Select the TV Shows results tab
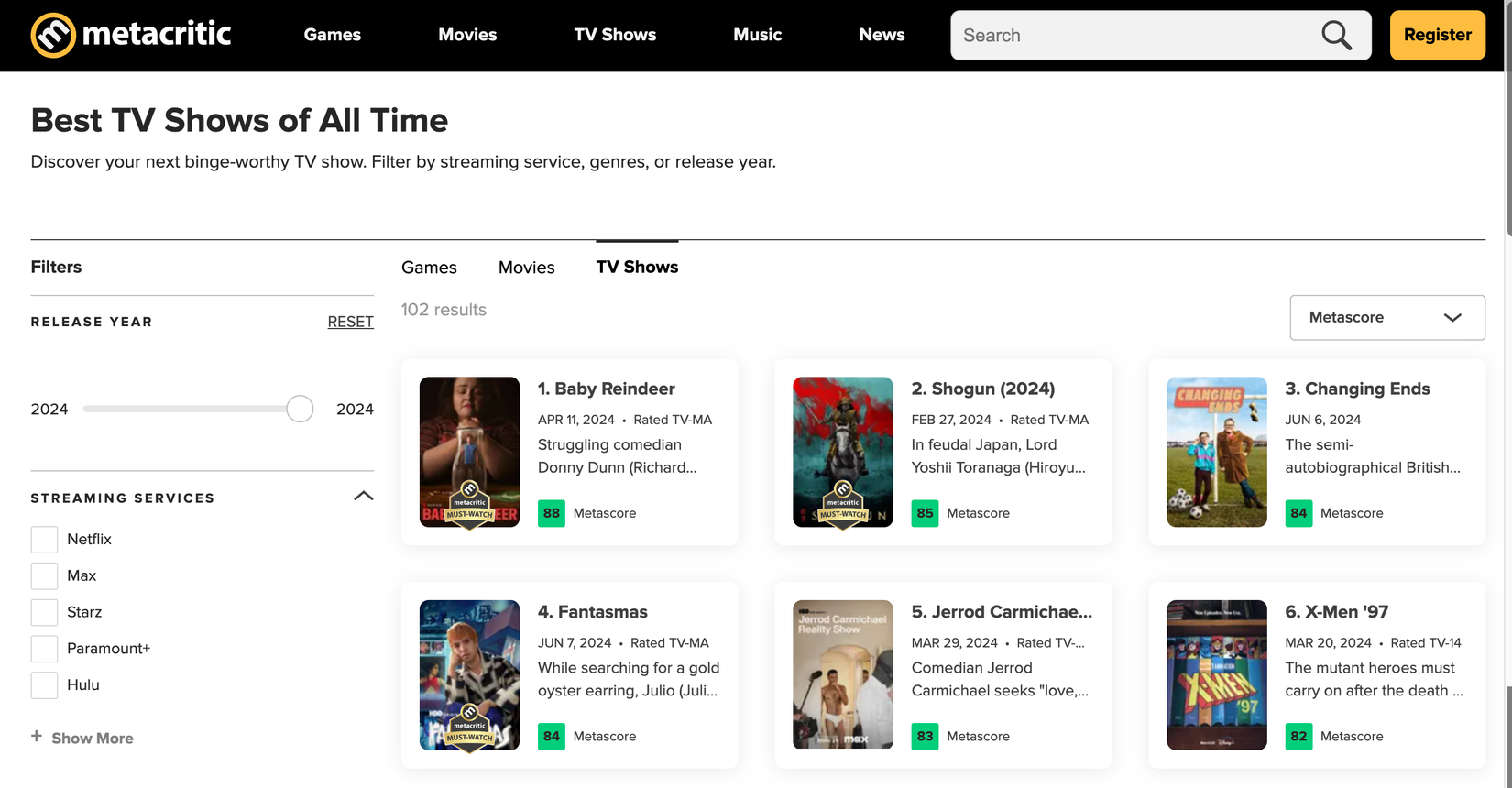The image size is (1512, 788). point(637,267)
